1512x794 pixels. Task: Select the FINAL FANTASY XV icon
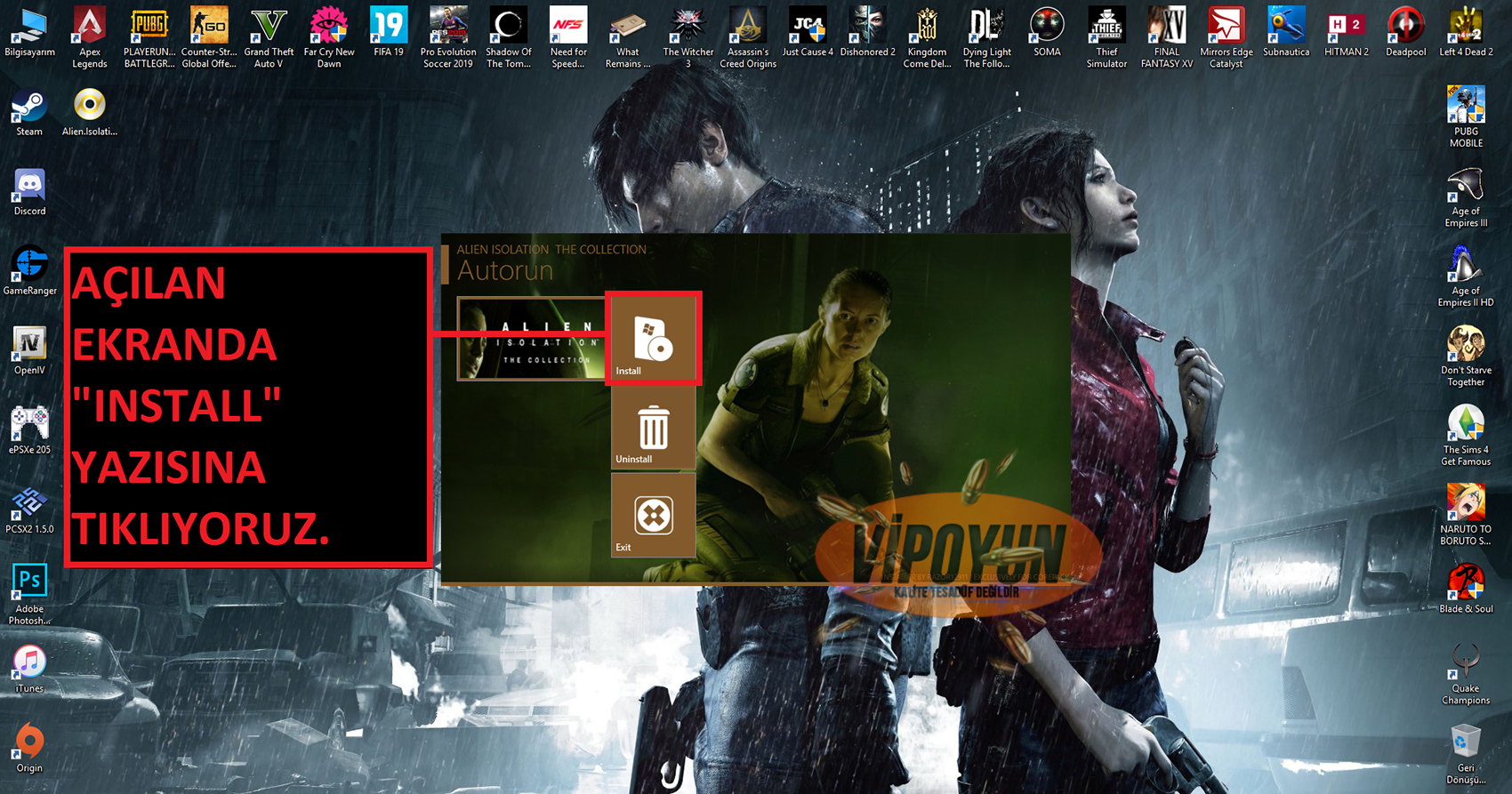pos(1167,37)
